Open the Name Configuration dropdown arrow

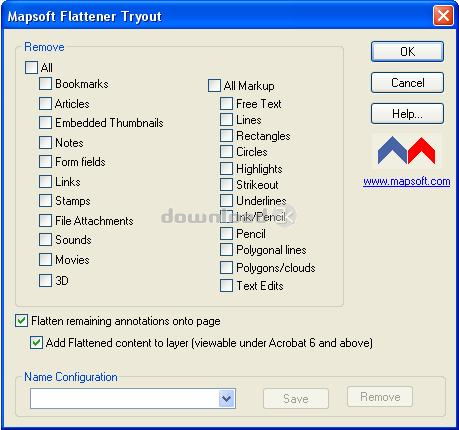(227, 398)
